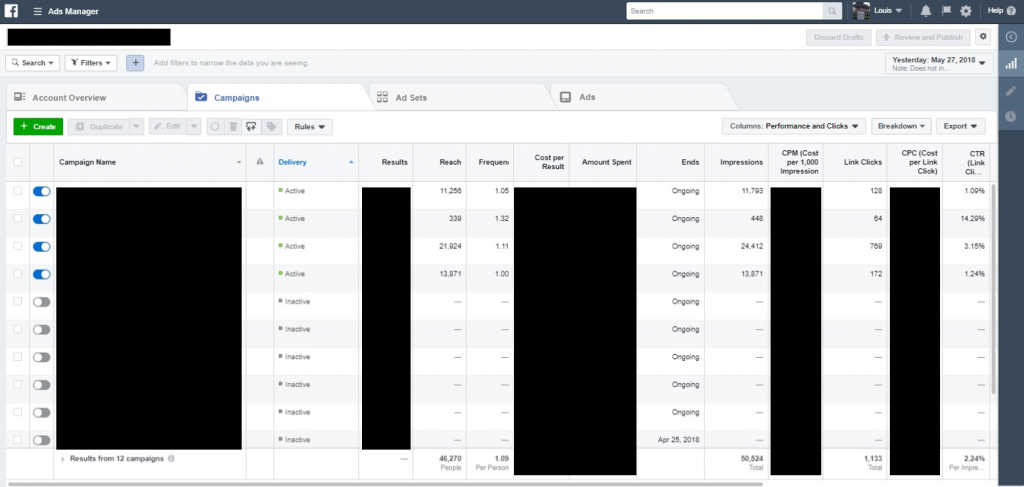The height and width of the screenshot is (487, 1024).
Task: Click in the top Search input field
Action: (724, 11)
